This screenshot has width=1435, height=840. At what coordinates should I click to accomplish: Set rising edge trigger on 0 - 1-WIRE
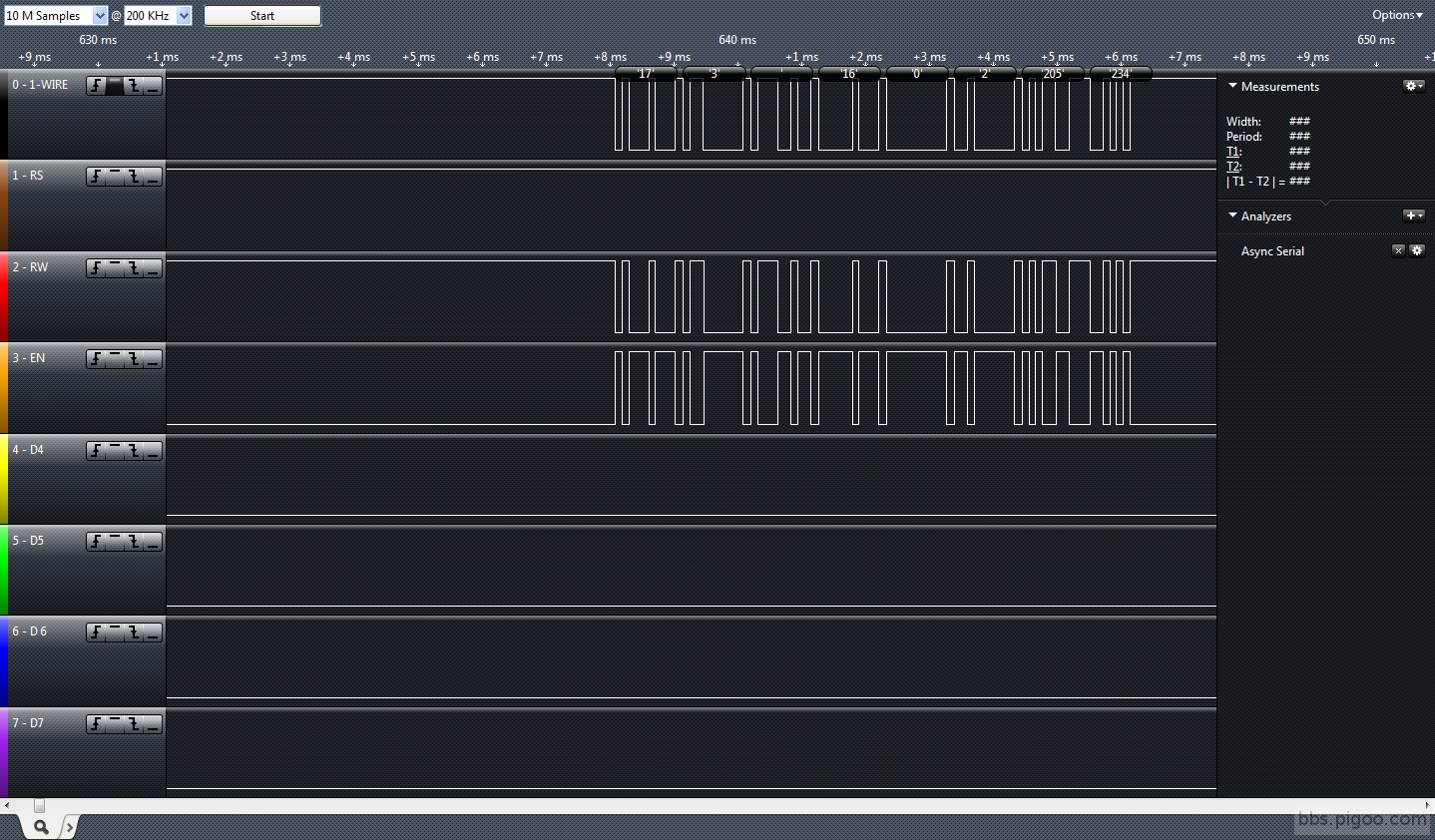(x=96, y=86)
